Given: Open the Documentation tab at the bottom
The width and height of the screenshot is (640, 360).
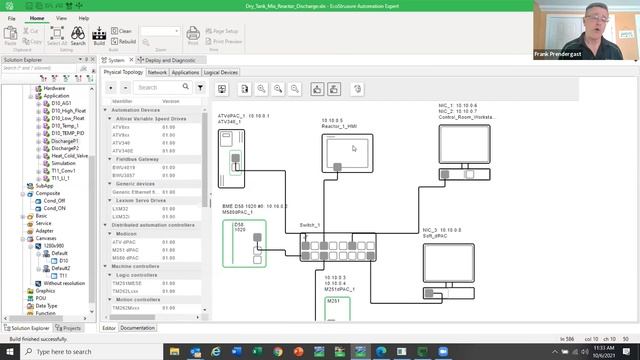Looking at the screenshot, I should pyautogui.click(x=138, y=328).
